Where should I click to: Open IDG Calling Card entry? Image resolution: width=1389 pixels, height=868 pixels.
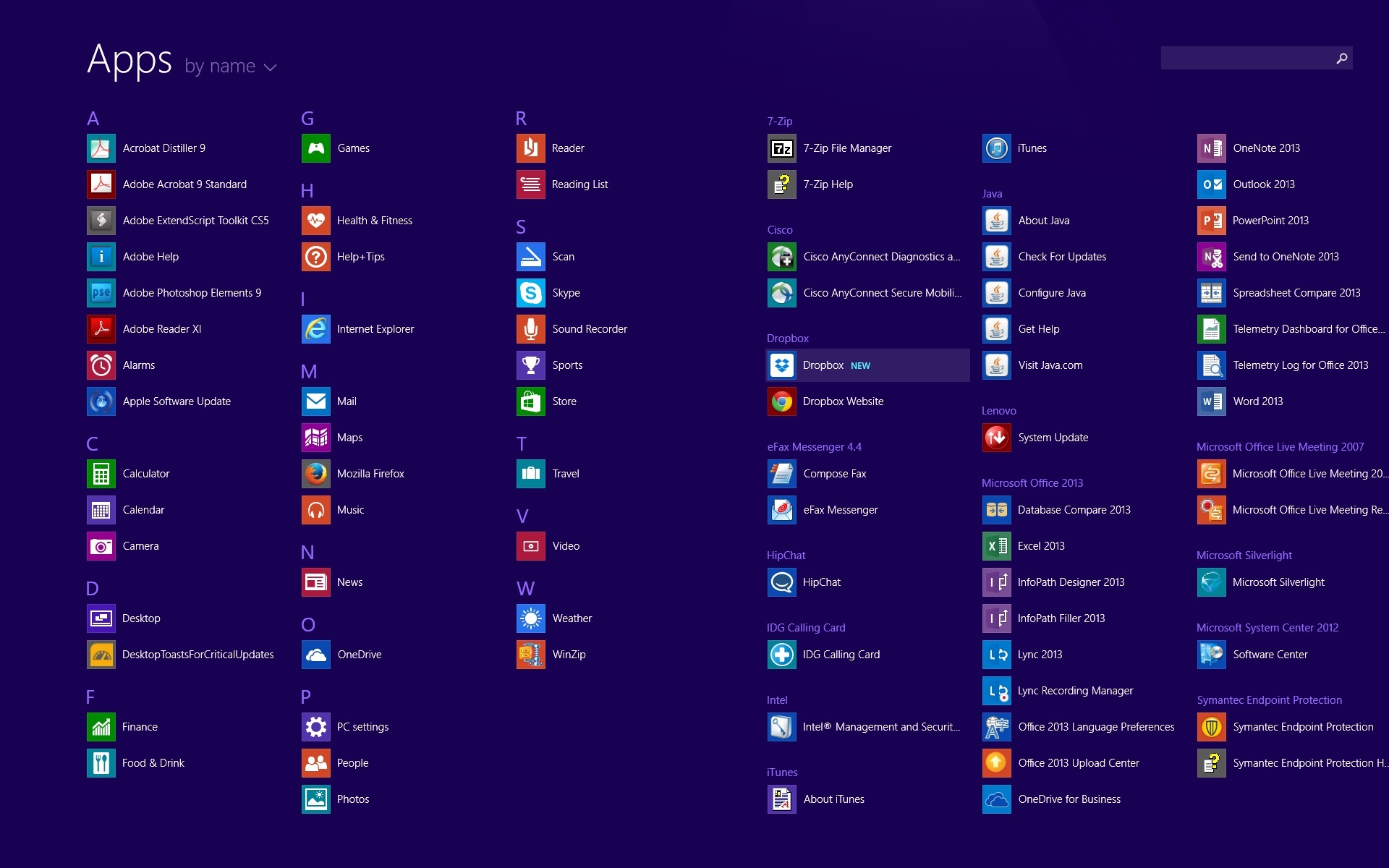(x=824, y=655)
